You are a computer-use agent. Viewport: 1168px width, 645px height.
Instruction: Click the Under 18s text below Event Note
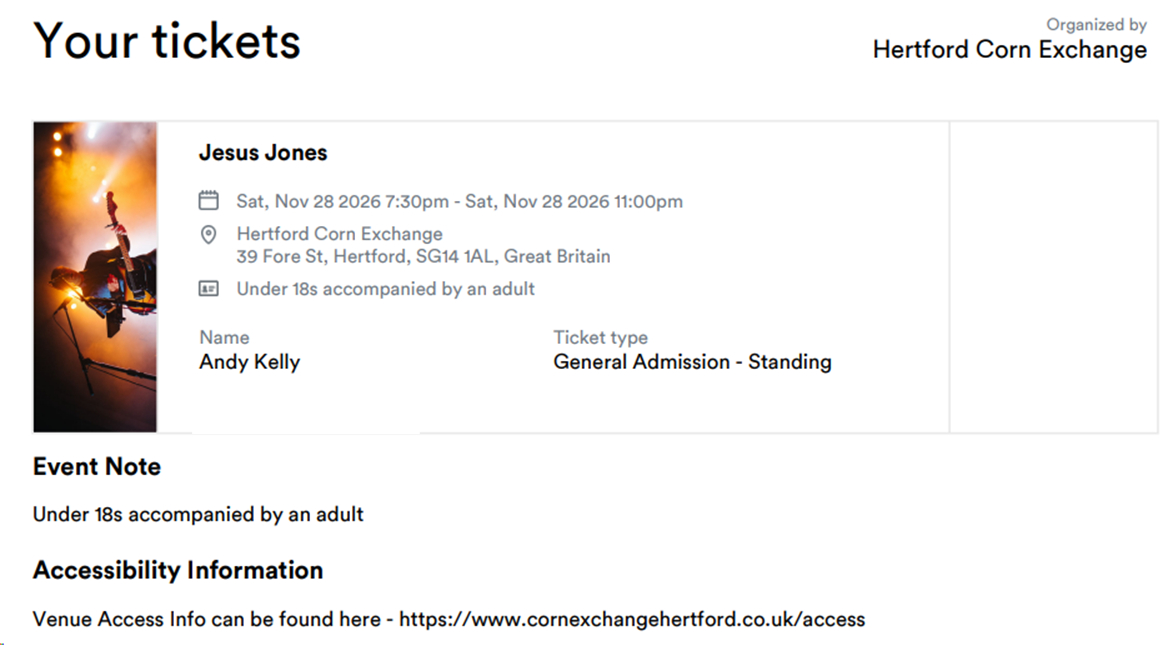198,515
